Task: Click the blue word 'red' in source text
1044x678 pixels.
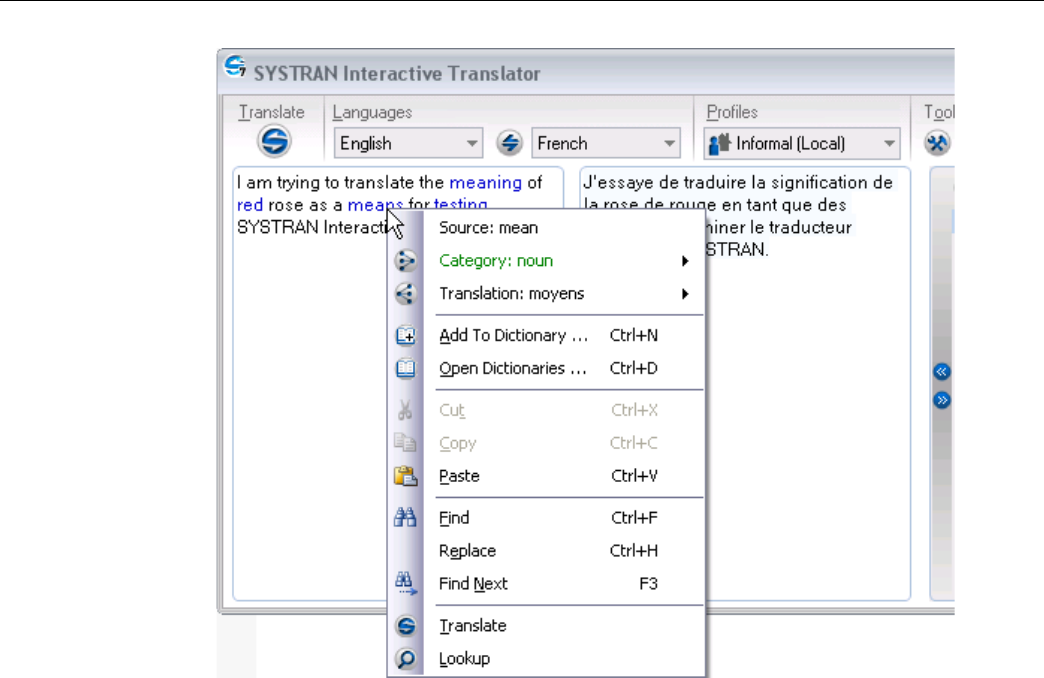Action: tap(250, 205)
